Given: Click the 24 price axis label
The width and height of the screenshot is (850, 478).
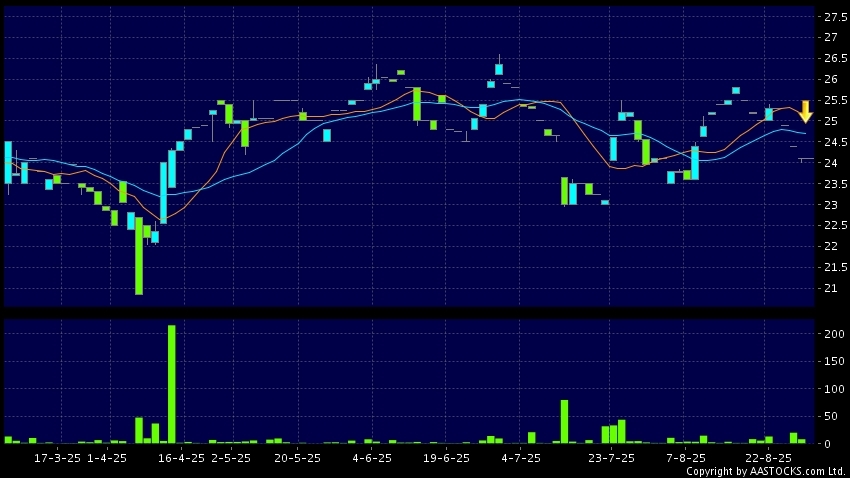Looking at the screenshot, I should coord(830,163).
